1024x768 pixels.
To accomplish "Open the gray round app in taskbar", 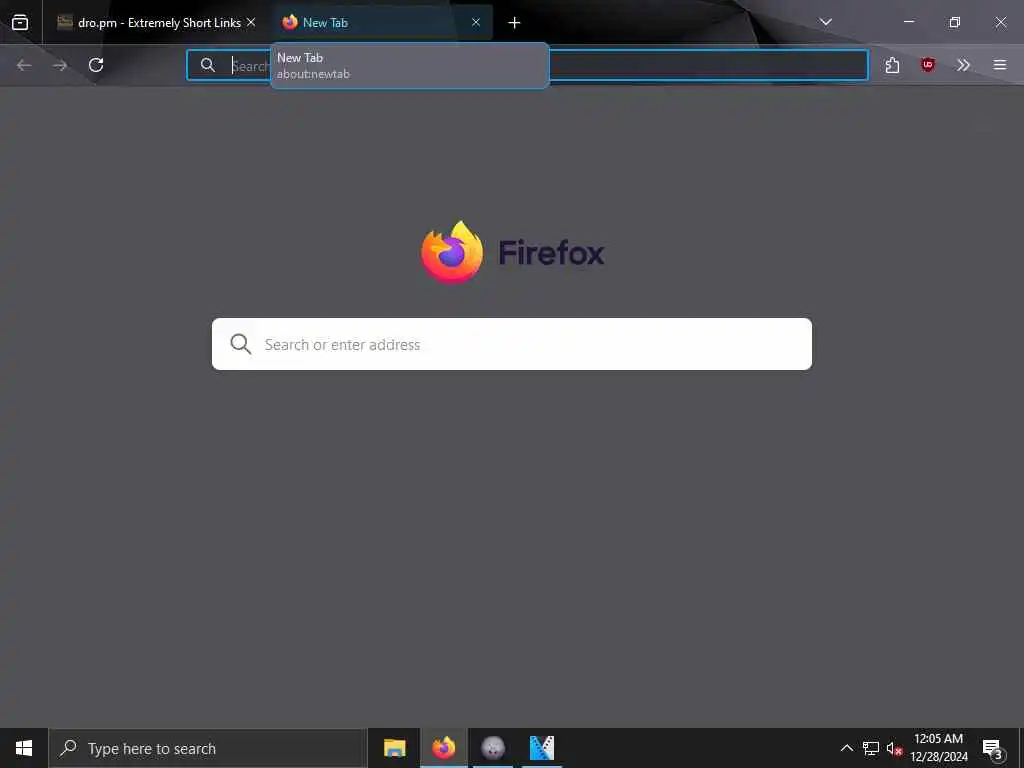I will tap(493, 748).
